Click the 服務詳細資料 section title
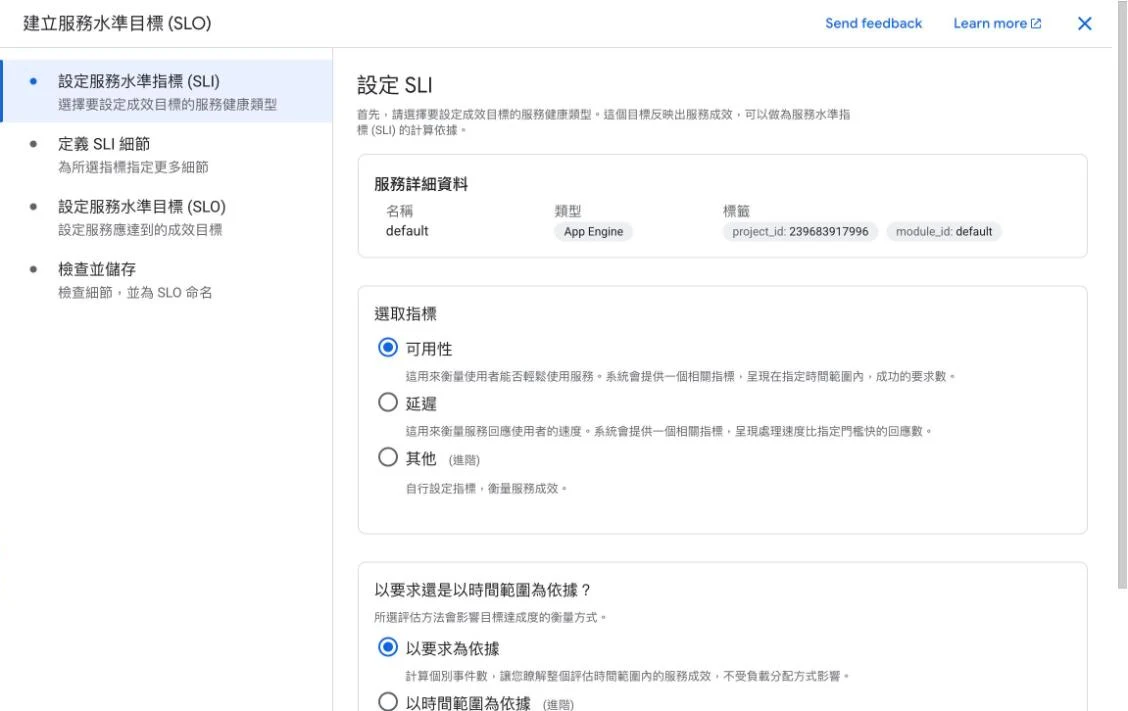This screenshot has height=711, width=1128. tap(421, 184)
